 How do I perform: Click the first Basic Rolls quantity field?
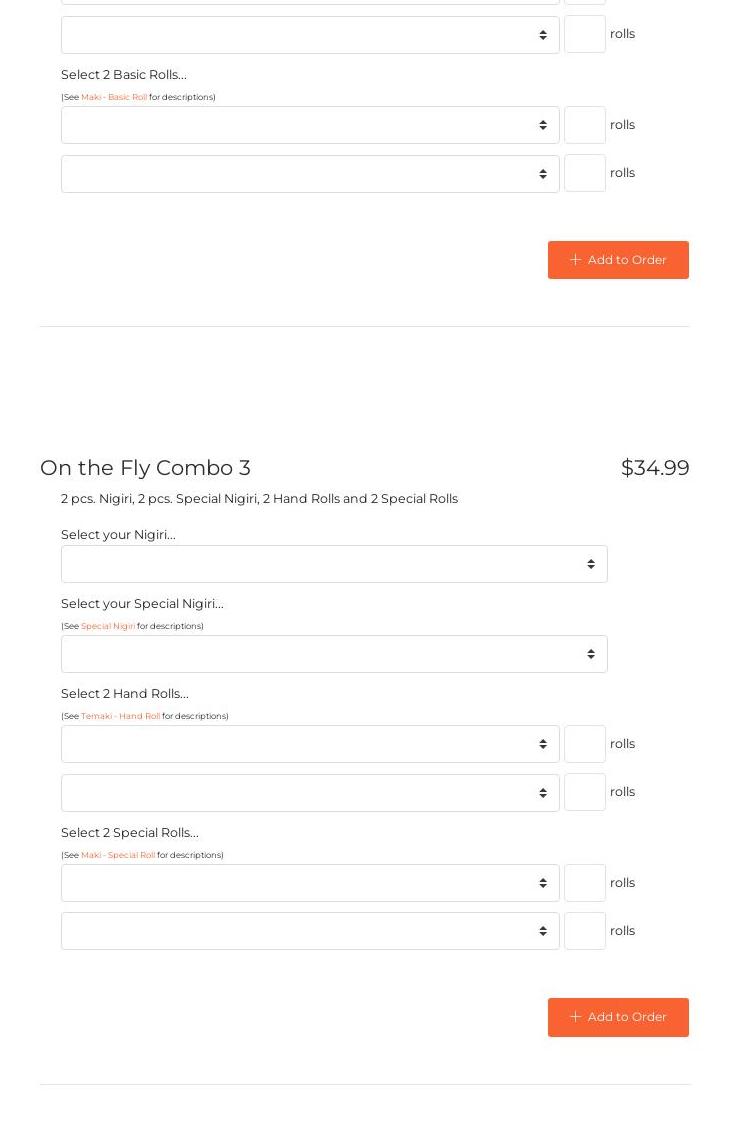tap(585, 125)
